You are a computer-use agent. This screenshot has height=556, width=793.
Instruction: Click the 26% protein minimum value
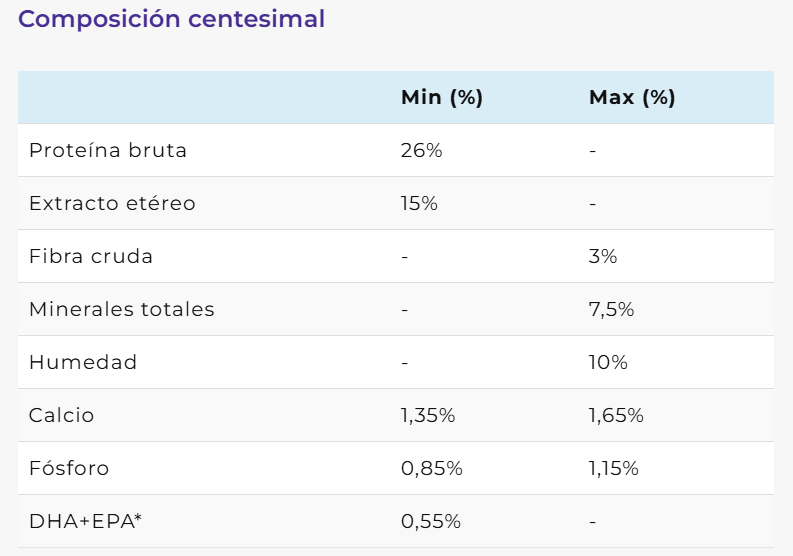point(421,150)
